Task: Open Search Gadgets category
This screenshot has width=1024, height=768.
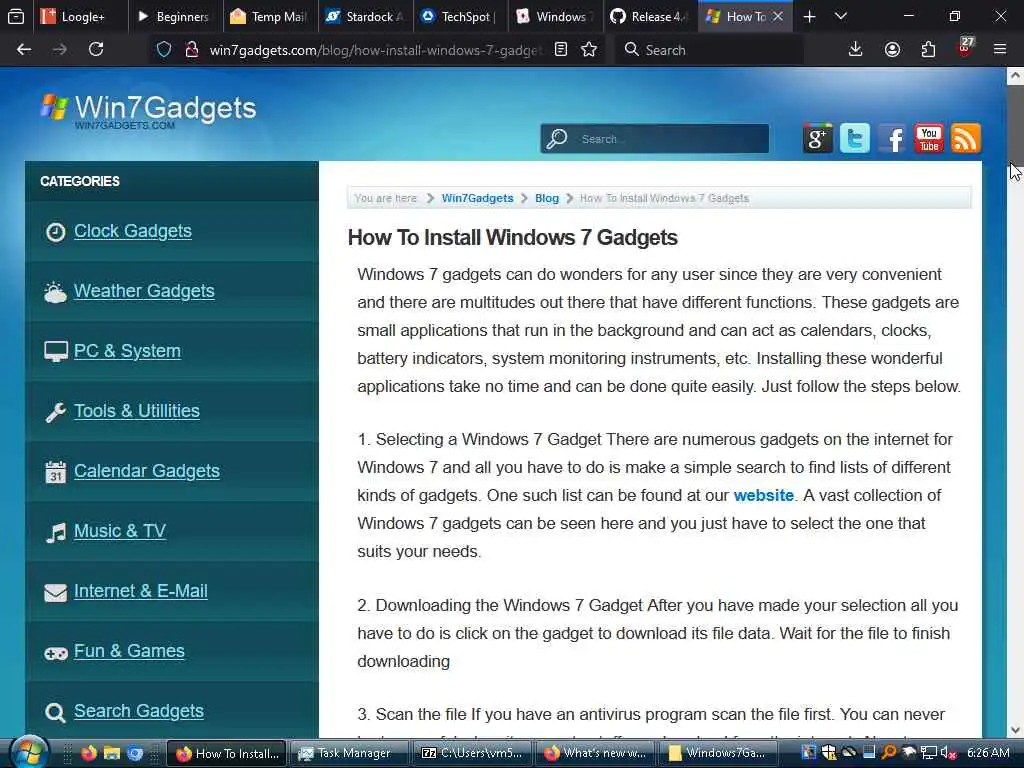Action: coord(138,712)
